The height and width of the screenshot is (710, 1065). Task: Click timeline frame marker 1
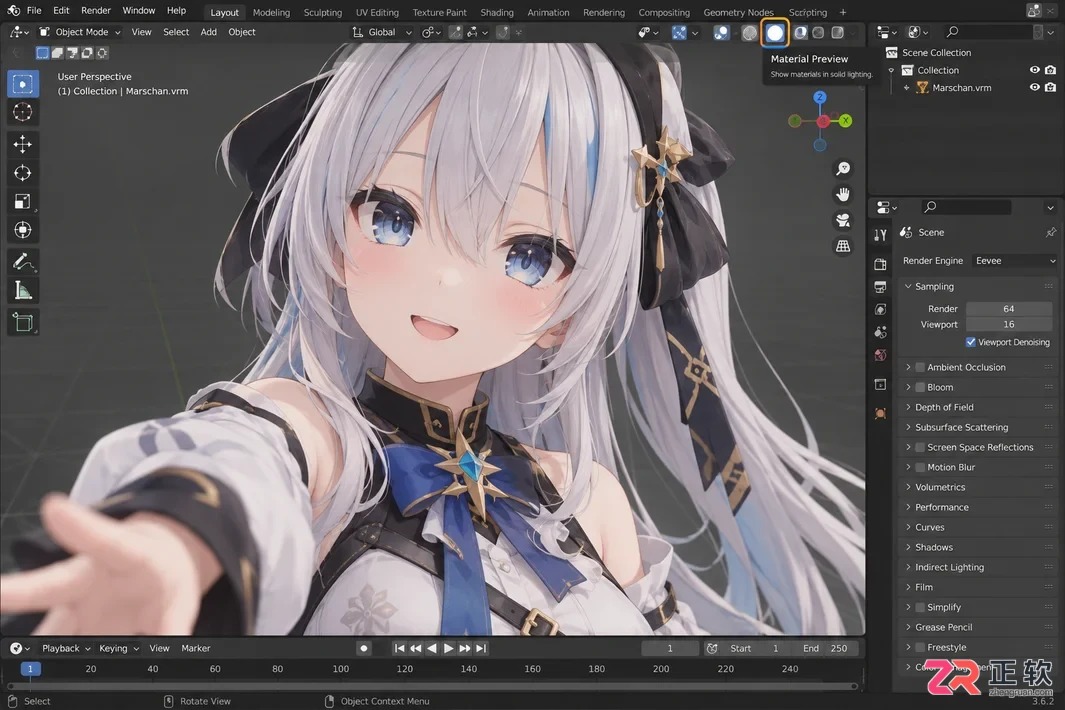coord(30,669)
